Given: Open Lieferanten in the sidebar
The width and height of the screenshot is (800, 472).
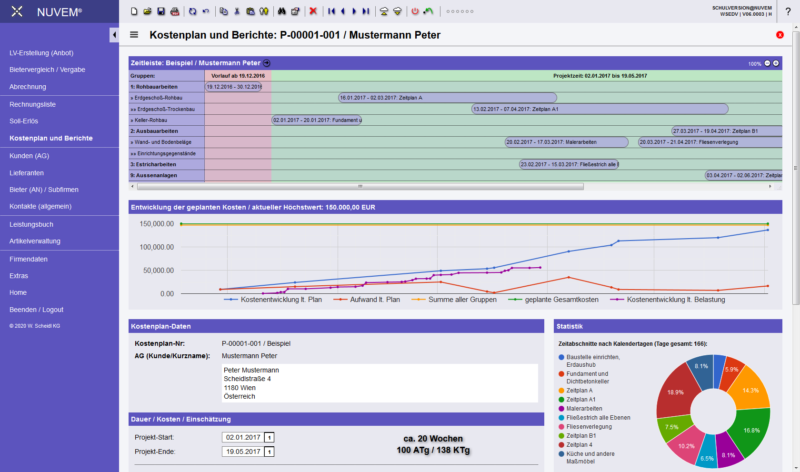Looking at the screenshot, I should (27, 172).
